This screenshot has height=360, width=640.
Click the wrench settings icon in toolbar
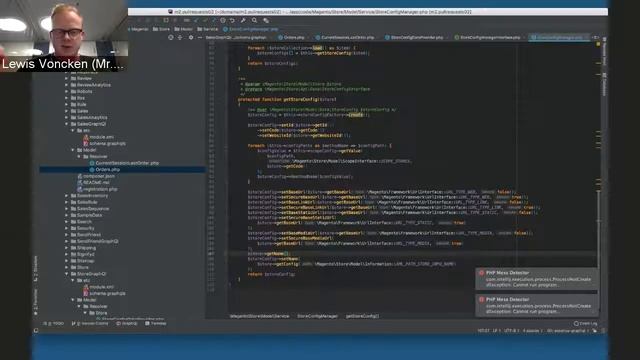click(x=243, y=20)
